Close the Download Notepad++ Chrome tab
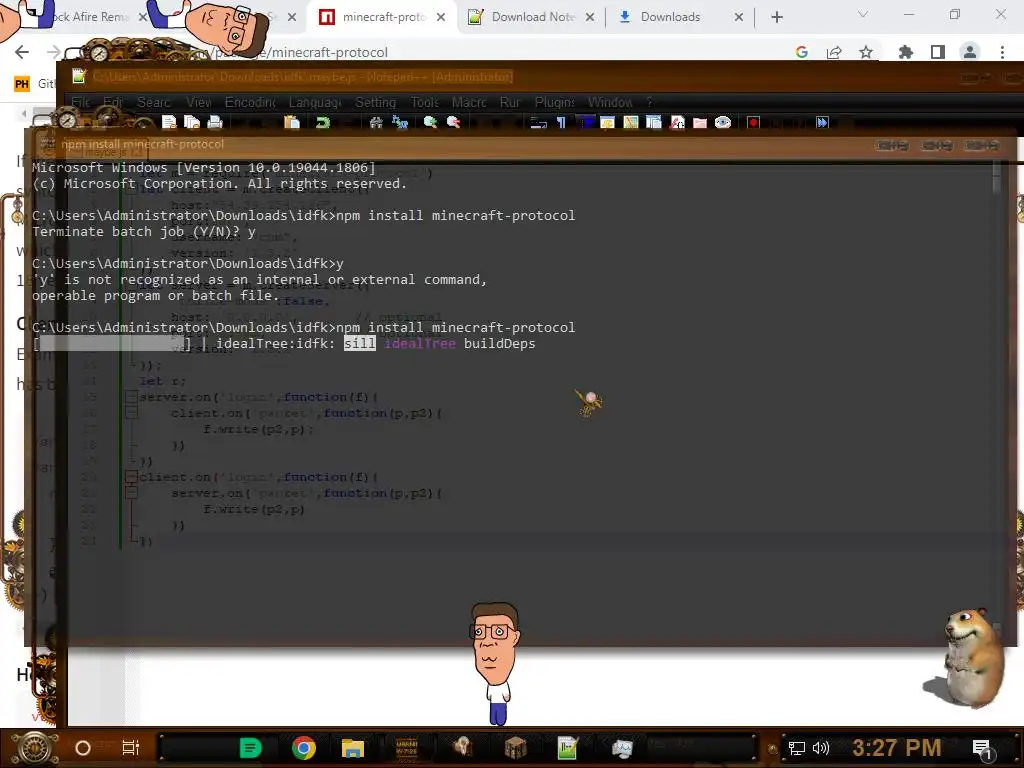 [590, 18]
